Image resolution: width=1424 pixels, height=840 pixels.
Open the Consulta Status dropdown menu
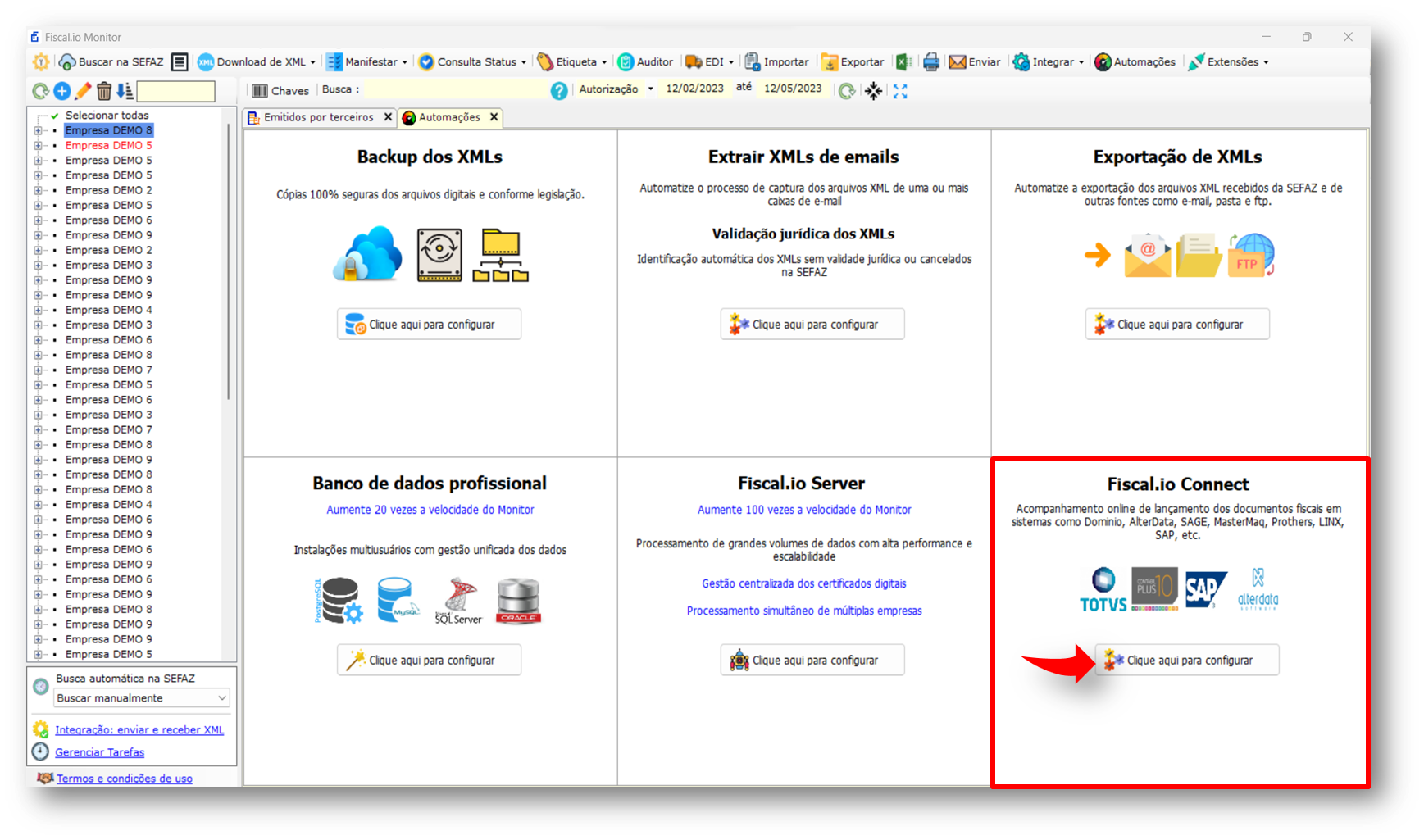tap(523, 62)
